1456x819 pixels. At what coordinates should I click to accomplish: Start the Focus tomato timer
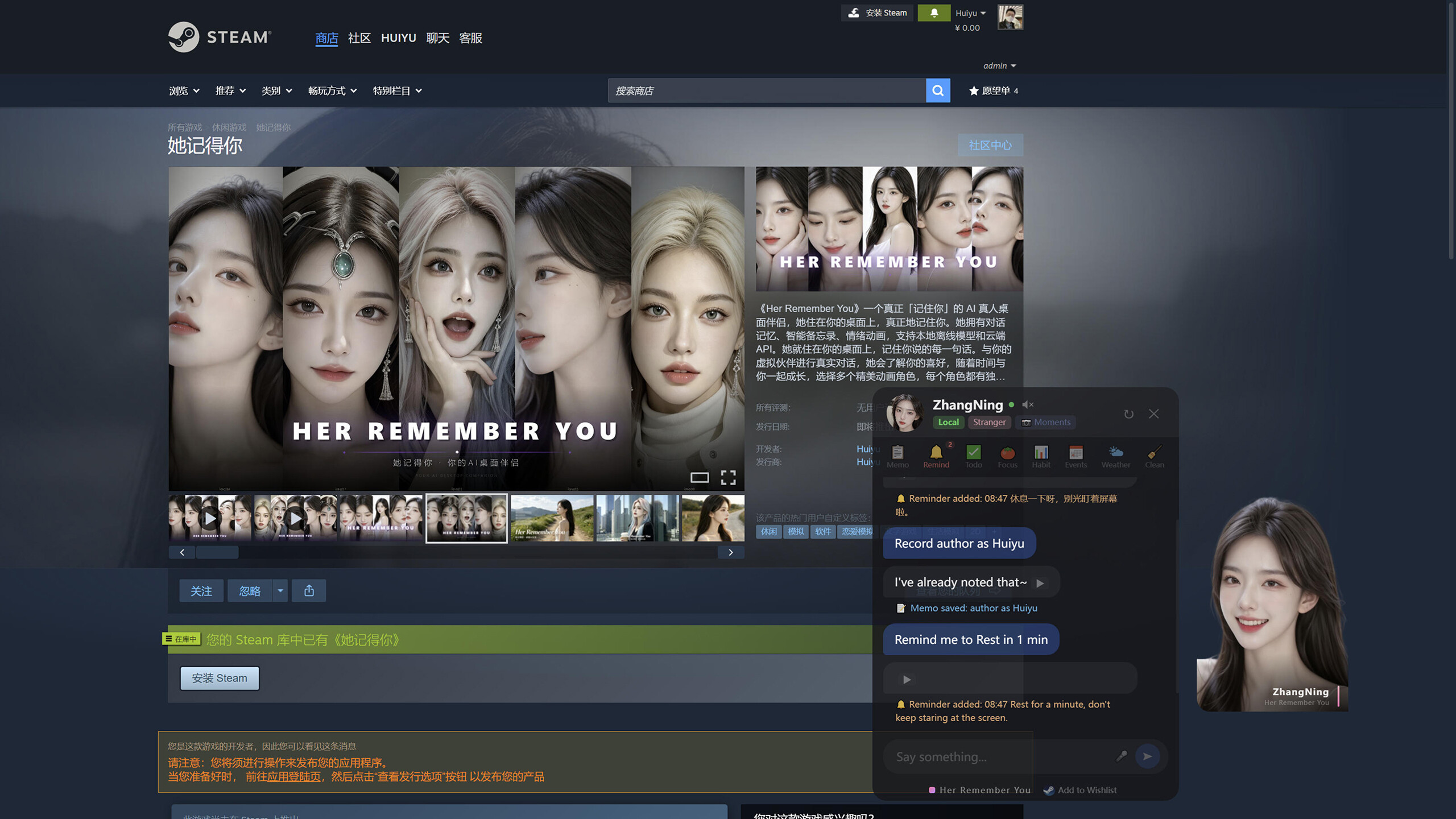click(x=1007, y=457)
